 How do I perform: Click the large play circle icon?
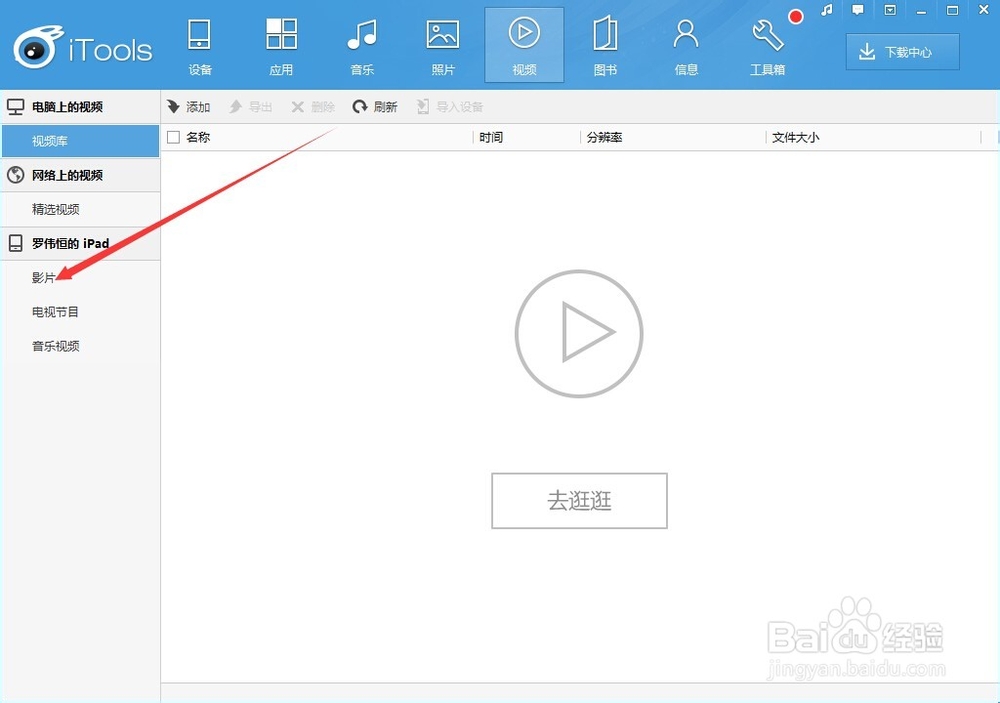tap(579, 333)
